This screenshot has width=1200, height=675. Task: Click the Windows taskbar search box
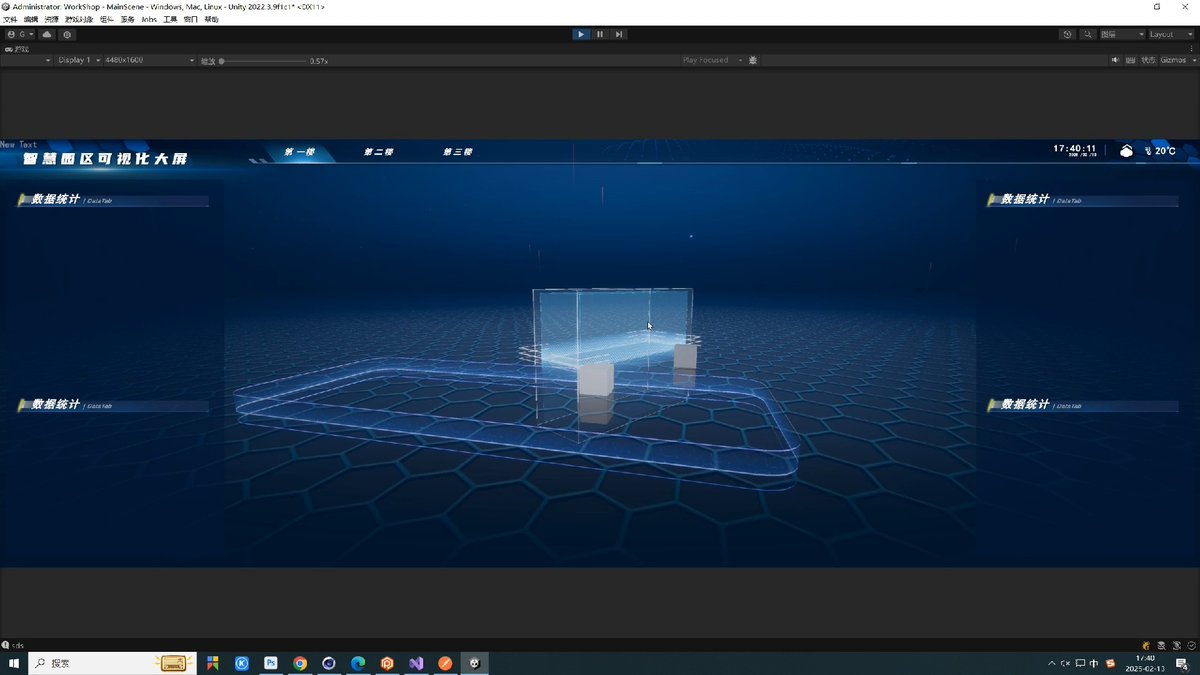[112, 663]
